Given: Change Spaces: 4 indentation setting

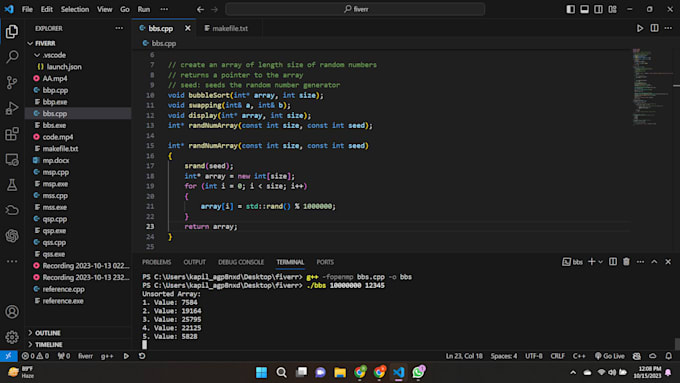Looking at the screenshot, I should click(x=503, y=356).
